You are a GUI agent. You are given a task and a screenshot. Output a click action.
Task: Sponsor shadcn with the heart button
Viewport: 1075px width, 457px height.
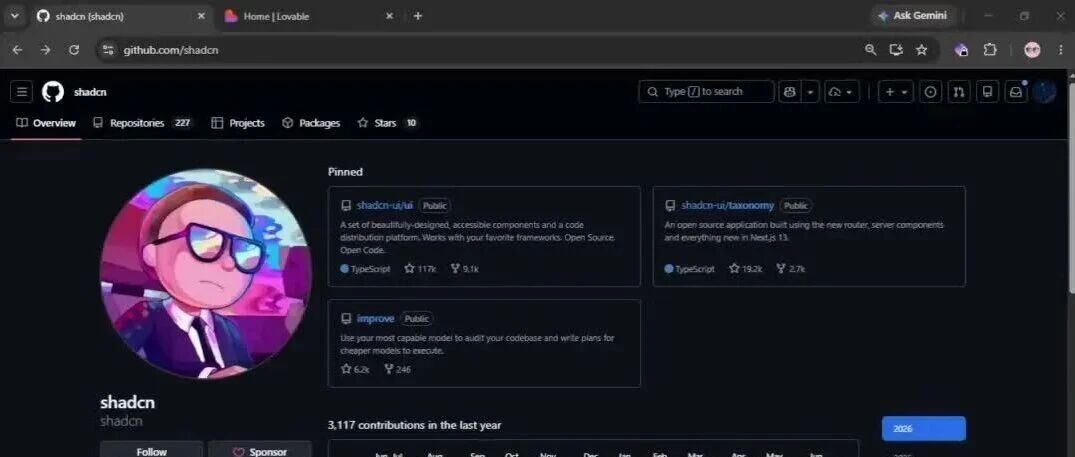[260, 449]
